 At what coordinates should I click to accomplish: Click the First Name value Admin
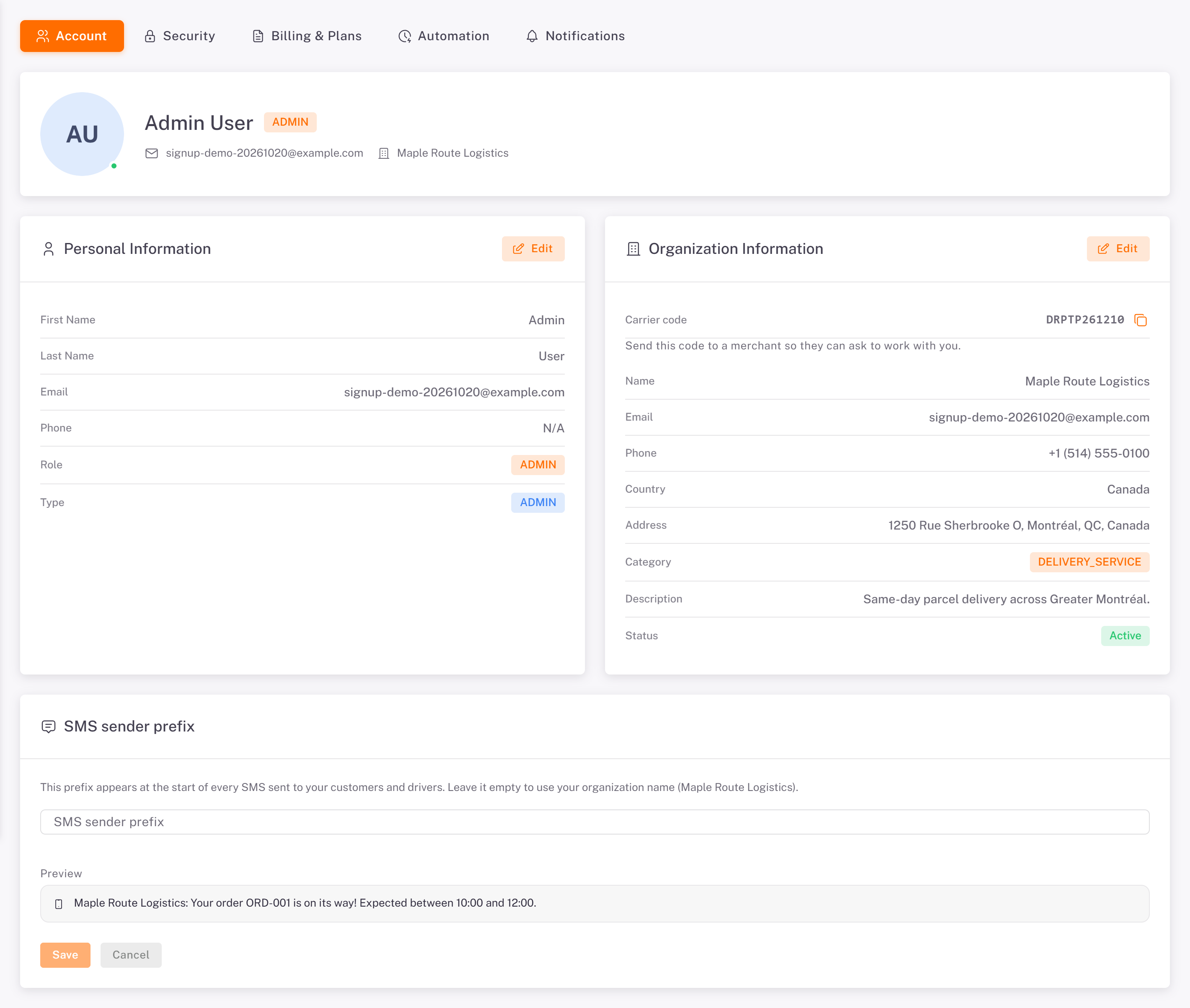click(x=546, y=320)
